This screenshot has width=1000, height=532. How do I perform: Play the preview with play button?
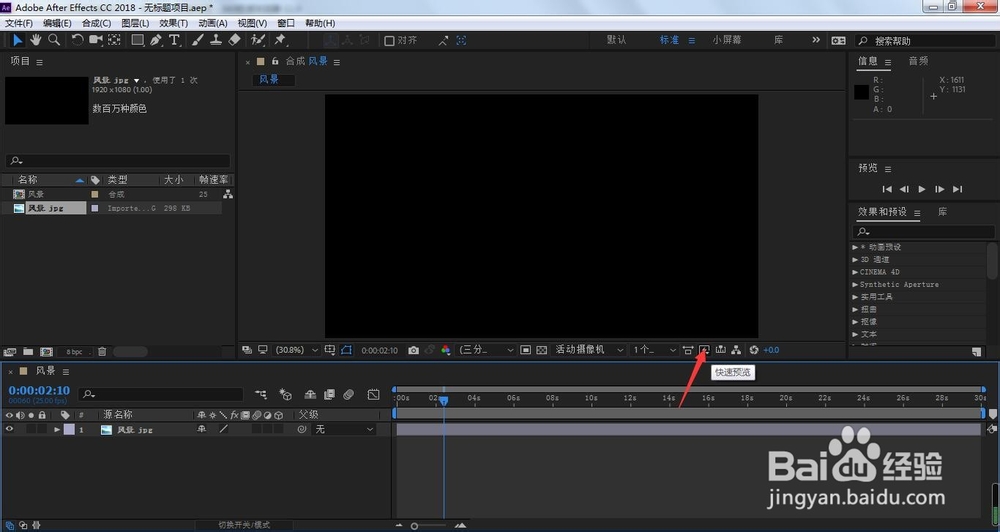(x=922, y=189)
